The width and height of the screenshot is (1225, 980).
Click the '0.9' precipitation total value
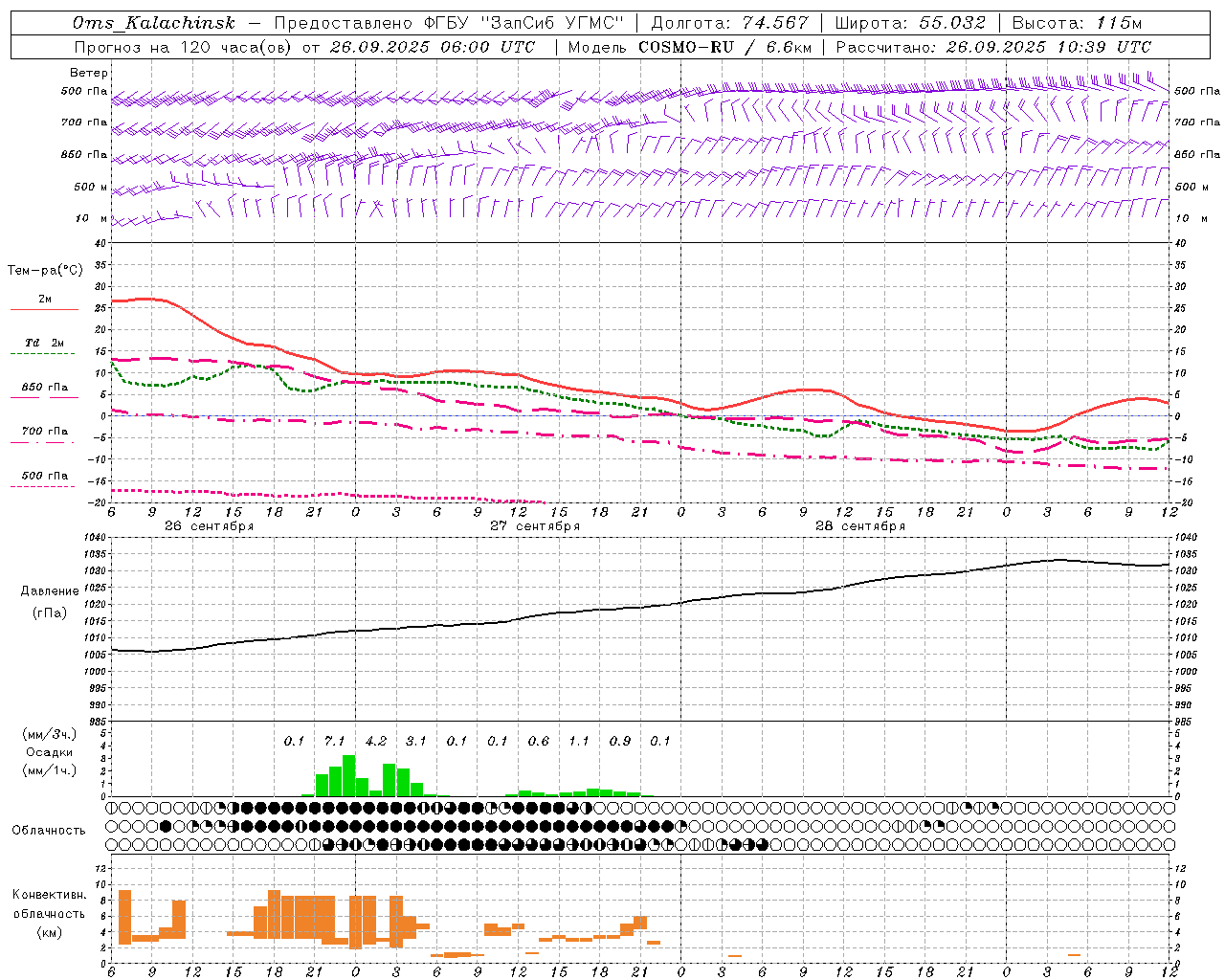click(620, 741)
